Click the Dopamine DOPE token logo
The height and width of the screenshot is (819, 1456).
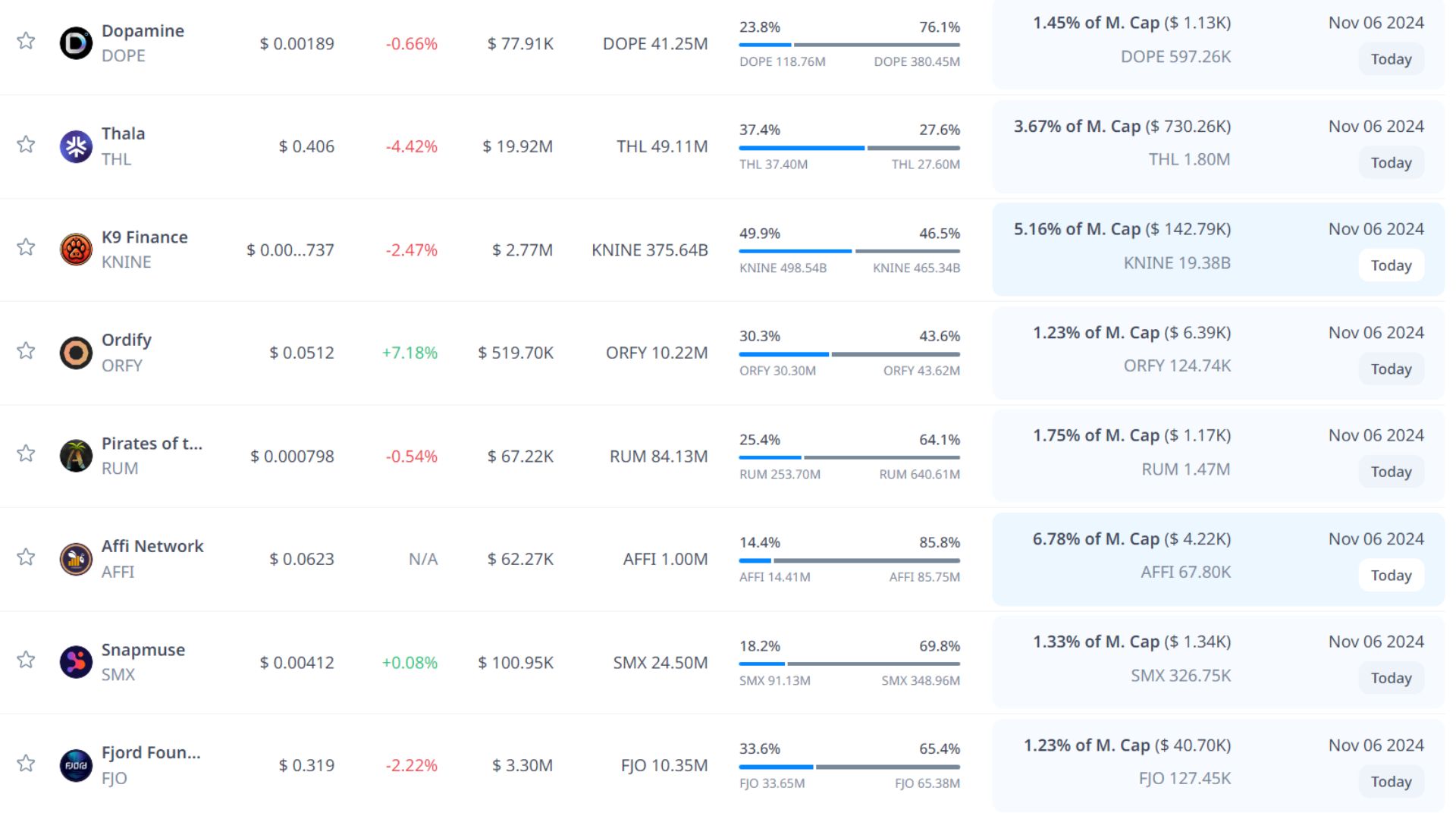[76, 43]
